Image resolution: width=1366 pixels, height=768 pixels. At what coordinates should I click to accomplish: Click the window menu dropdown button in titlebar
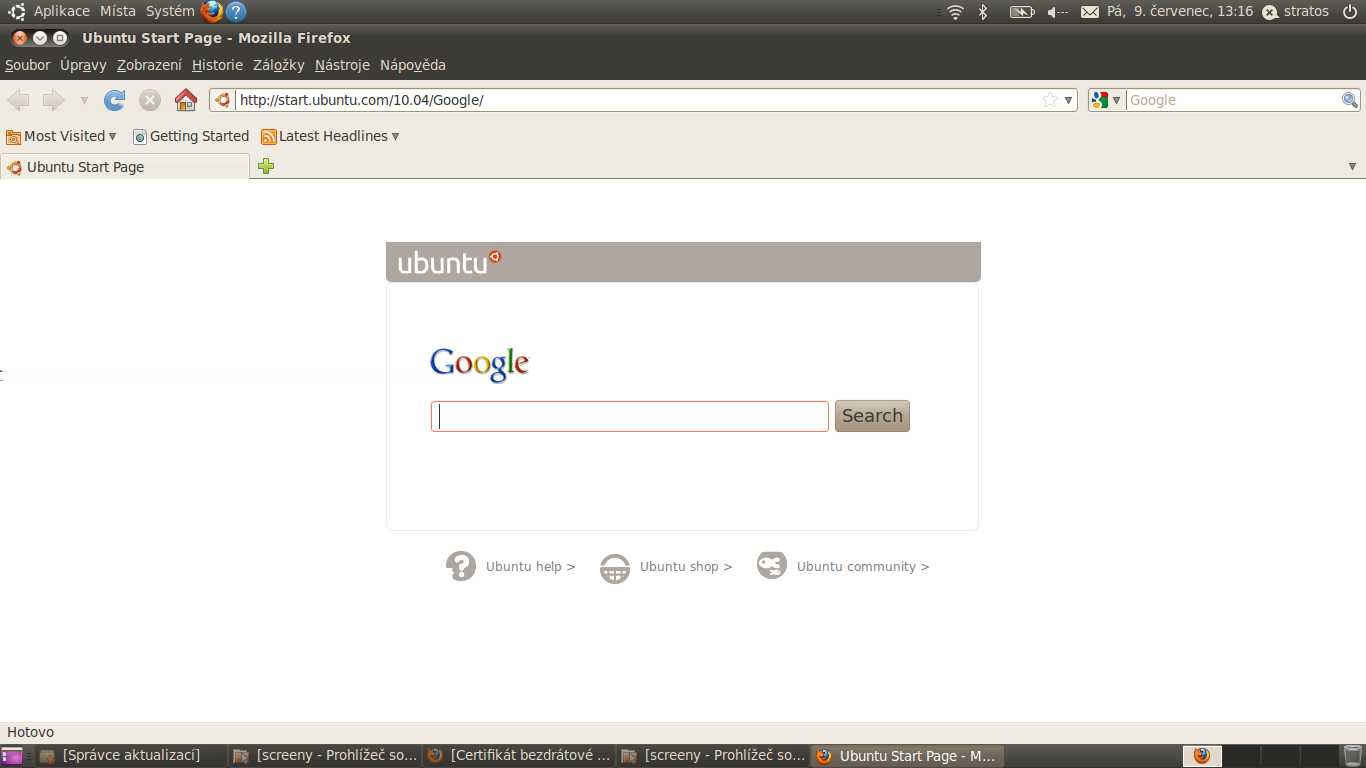click(x=40, y=38)
